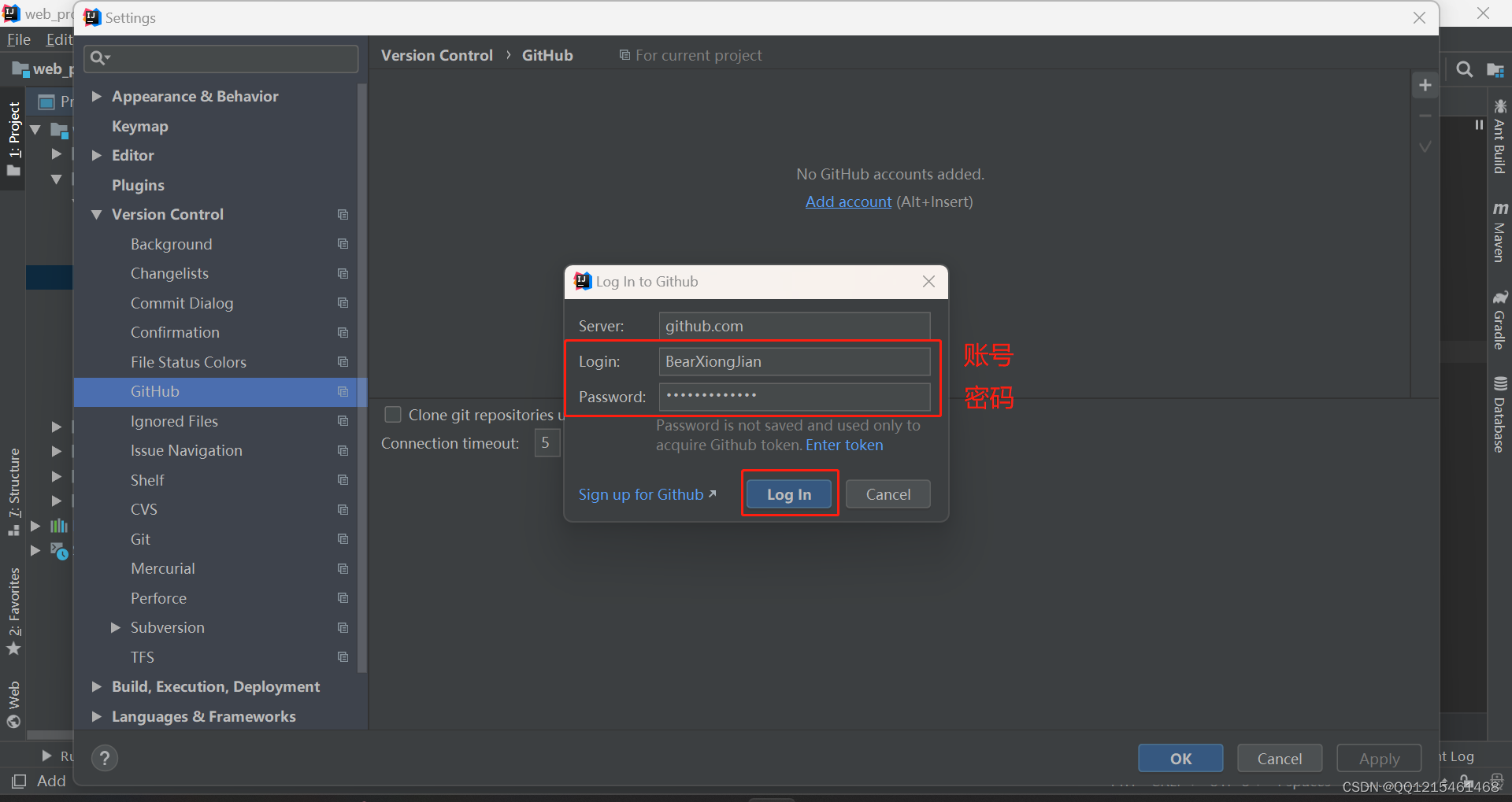Image resolution: width=1512 pixels, height=802 pixels.
Task: Click the IDE search everywhere magnifier icon
Action: click(1465, 69)
